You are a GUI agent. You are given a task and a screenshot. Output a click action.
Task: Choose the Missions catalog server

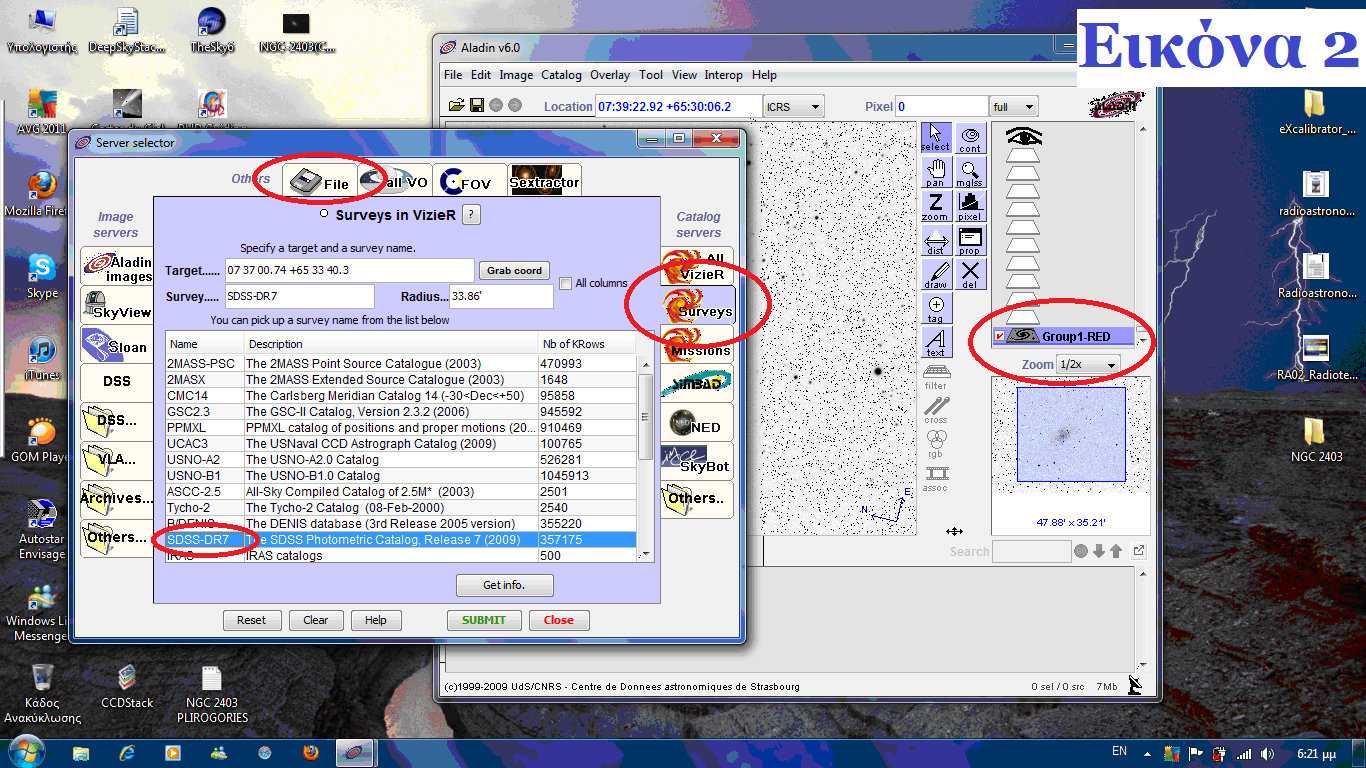[697, 345]
